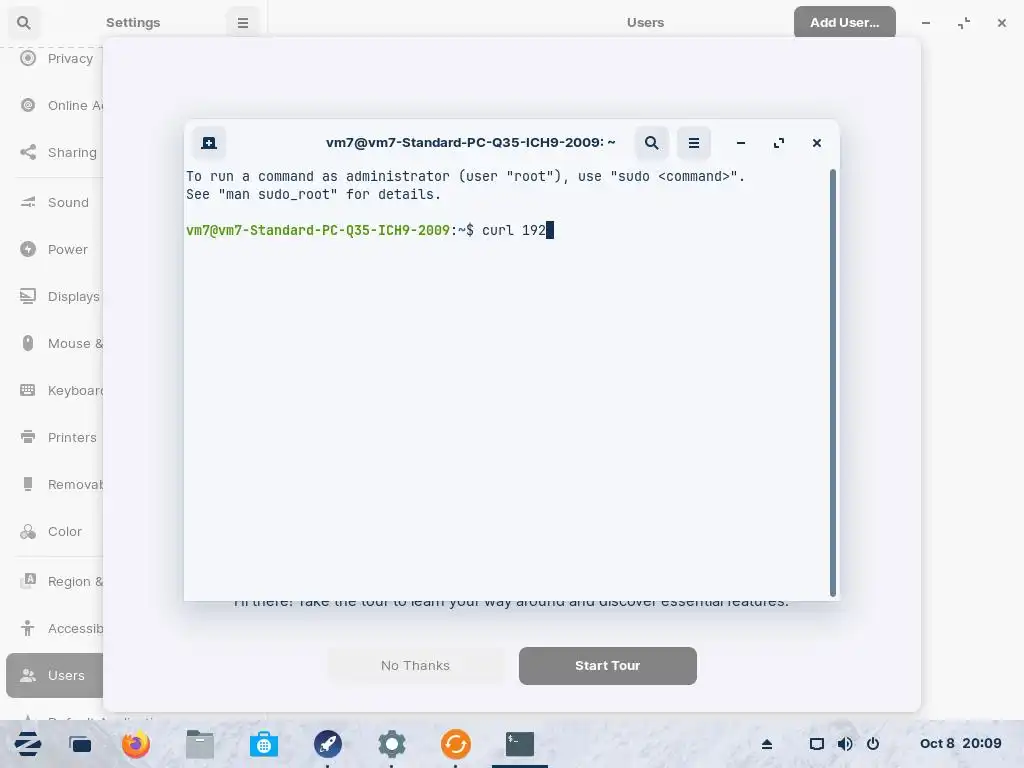Open a new tab in the terminal
1024x768 pixels.
pos(209,143)
